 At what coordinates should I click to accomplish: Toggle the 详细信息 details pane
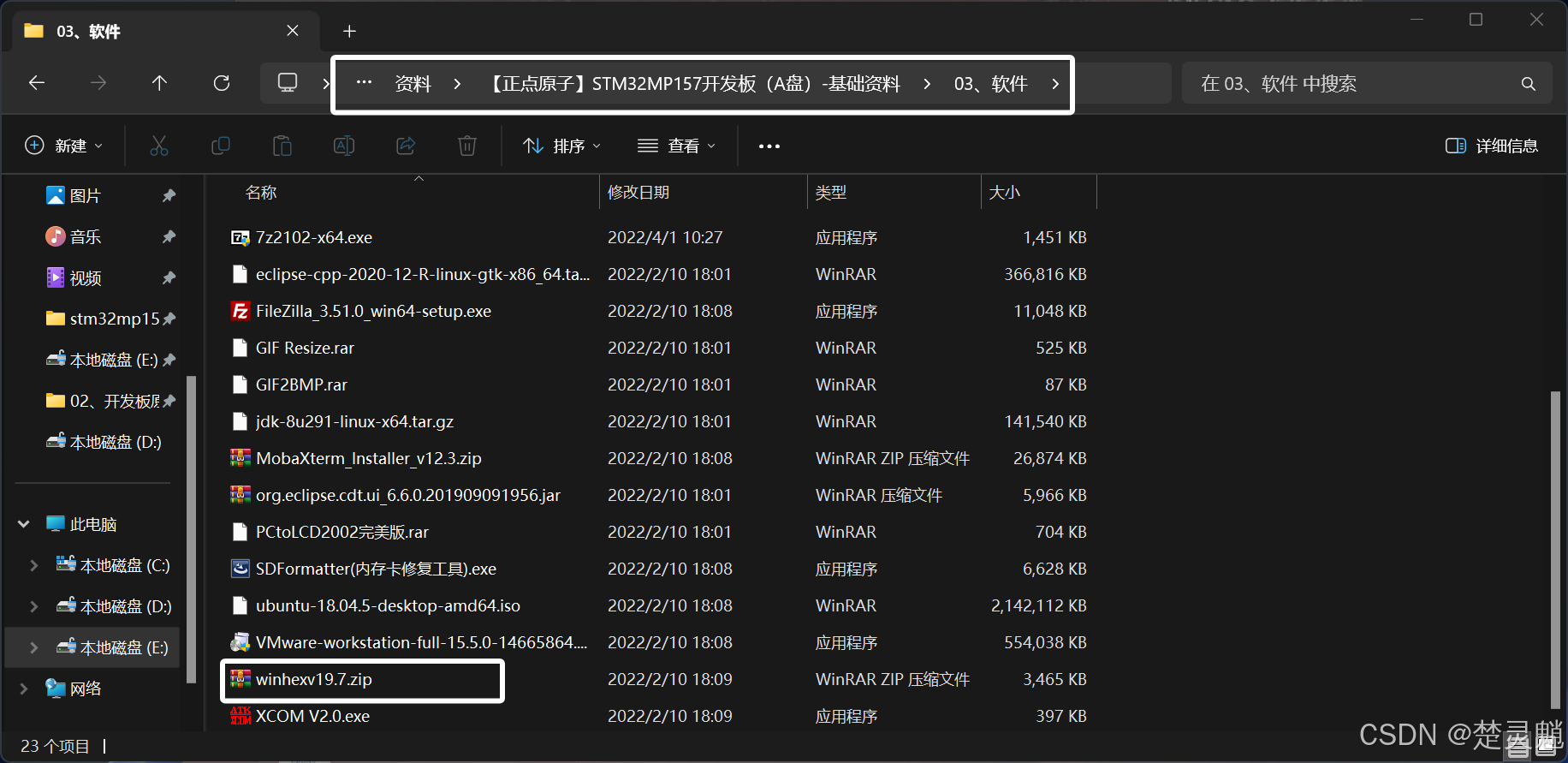point(1492,146)
